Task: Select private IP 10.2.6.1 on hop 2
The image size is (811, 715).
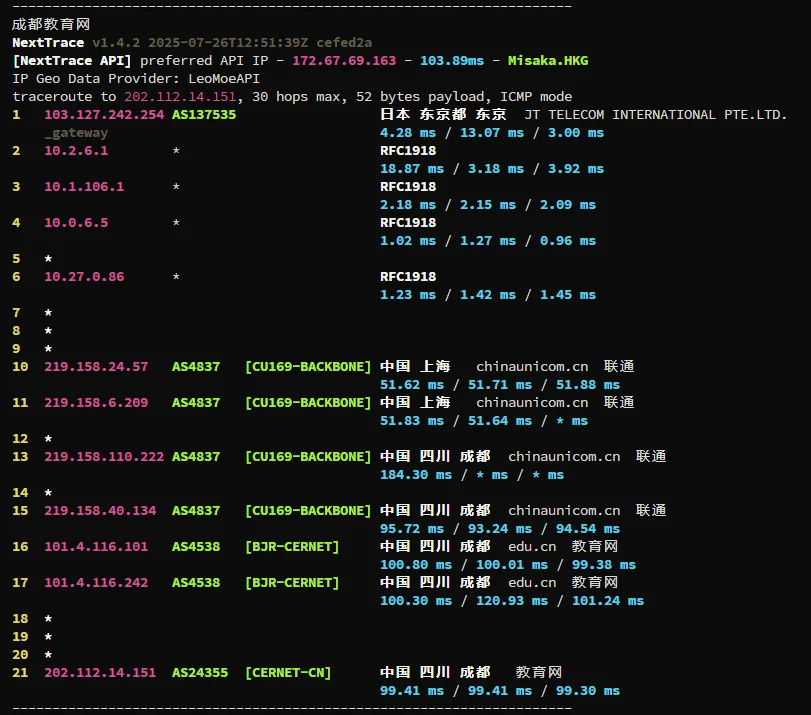Action: point(76,150)
